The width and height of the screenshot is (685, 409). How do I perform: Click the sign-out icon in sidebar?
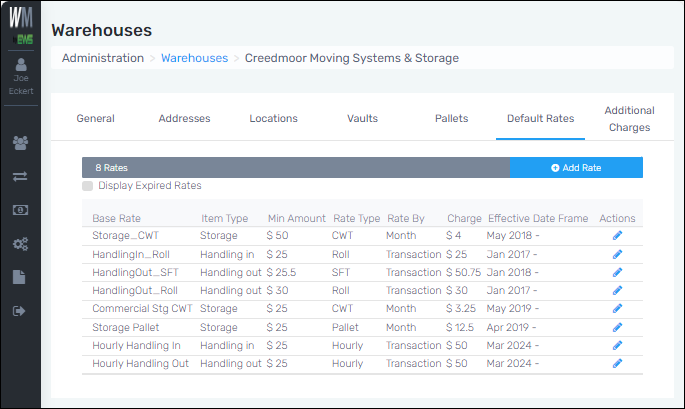[19, 311]
